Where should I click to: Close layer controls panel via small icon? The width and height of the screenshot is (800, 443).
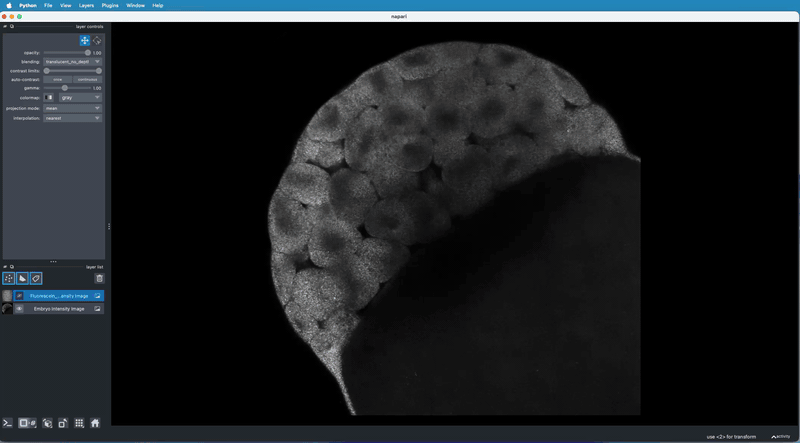pos(5,26)
